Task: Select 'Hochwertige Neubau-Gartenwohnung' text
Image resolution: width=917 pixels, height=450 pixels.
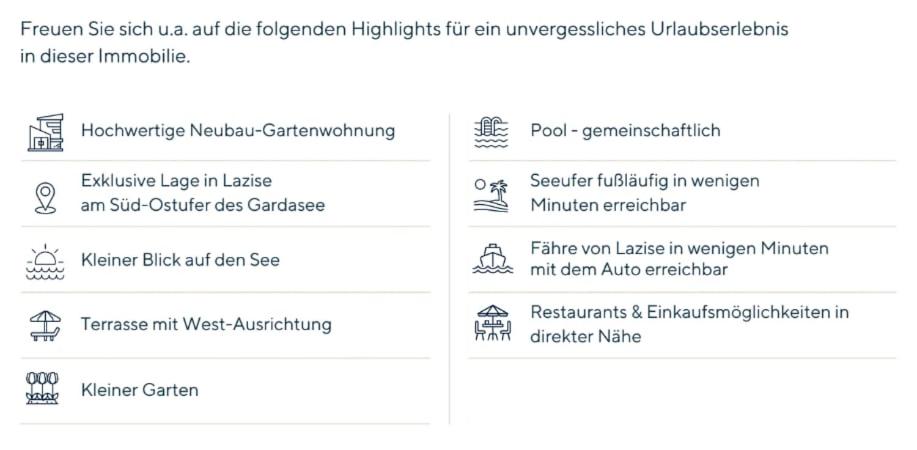Action: click(237, 131)
